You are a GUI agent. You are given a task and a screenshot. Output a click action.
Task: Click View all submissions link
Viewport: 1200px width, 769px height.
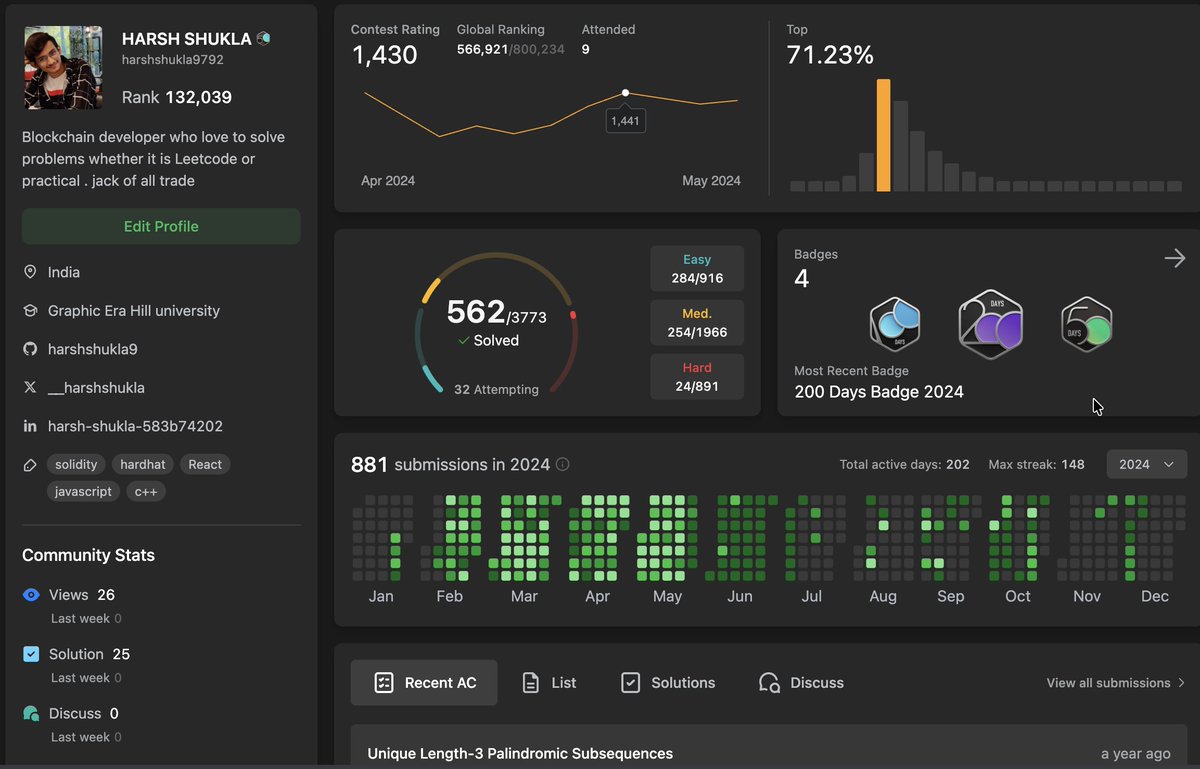[1116, 683]
